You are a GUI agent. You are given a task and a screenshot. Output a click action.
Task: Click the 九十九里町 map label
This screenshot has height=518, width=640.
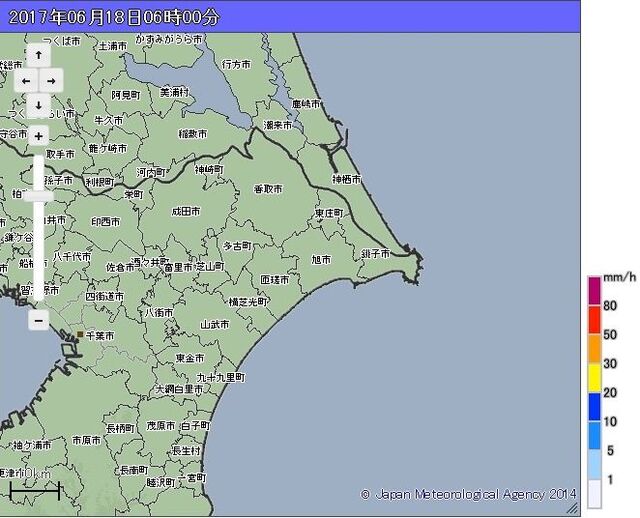pyautogui.click(x=221, y=377)
